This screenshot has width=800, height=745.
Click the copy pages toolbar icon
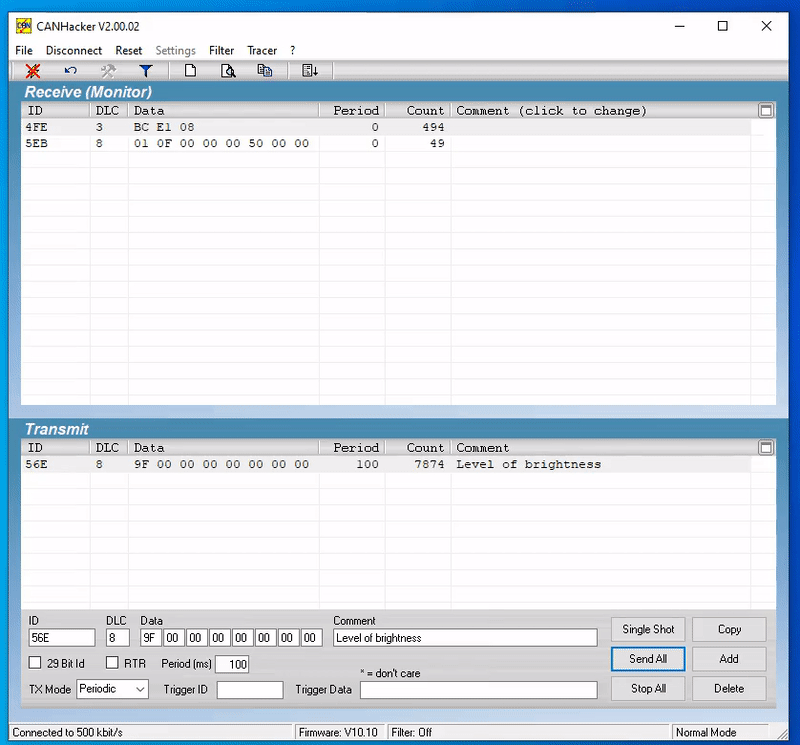click(265, 71)
